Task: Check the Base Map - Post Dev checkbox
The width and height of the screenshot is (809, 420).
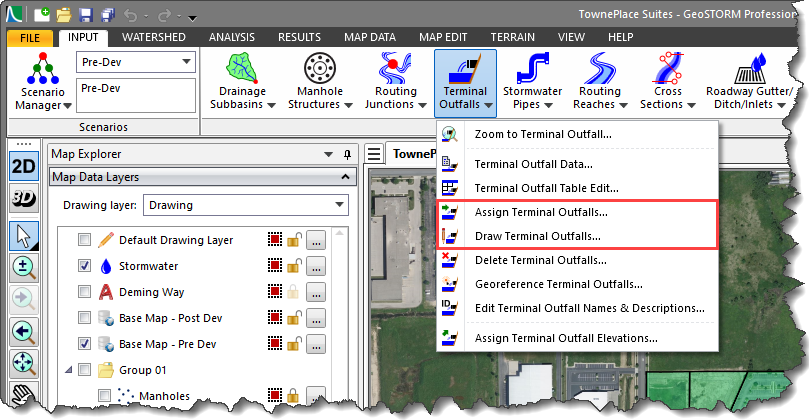Action: (84, 317)
